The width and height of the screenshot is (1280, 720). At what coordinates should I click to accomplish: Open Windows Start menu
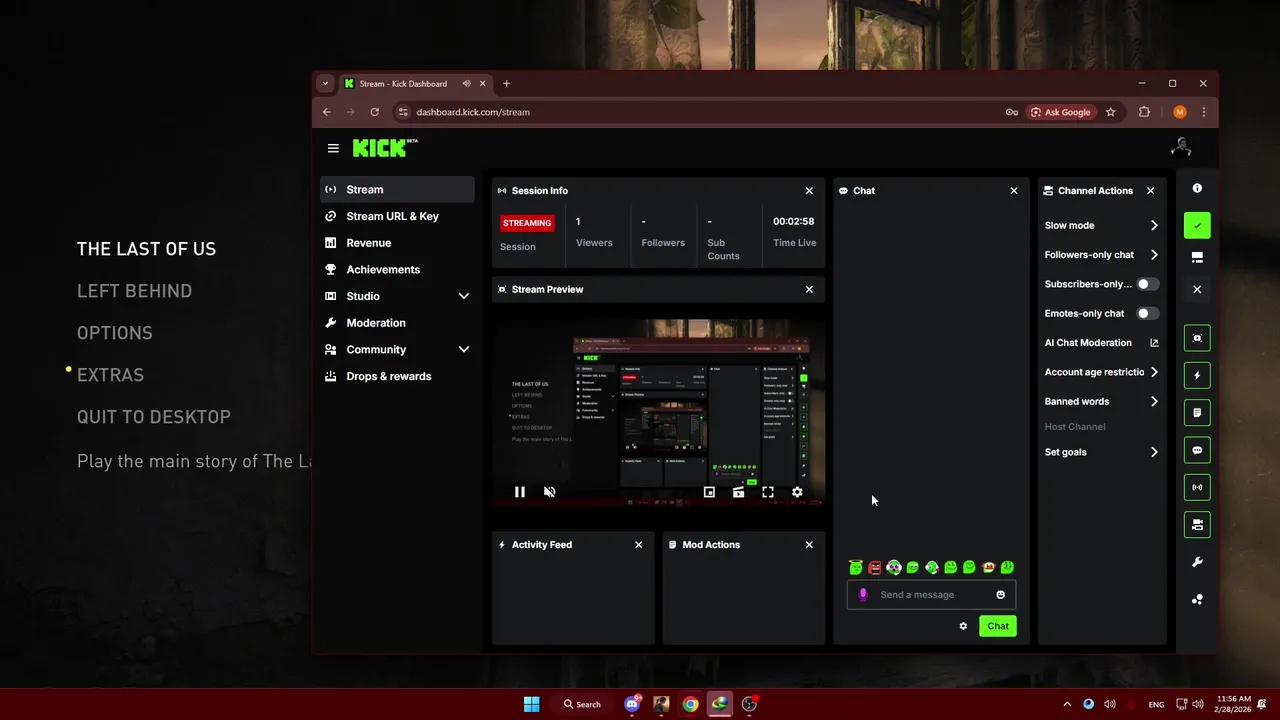click(531, 704)
